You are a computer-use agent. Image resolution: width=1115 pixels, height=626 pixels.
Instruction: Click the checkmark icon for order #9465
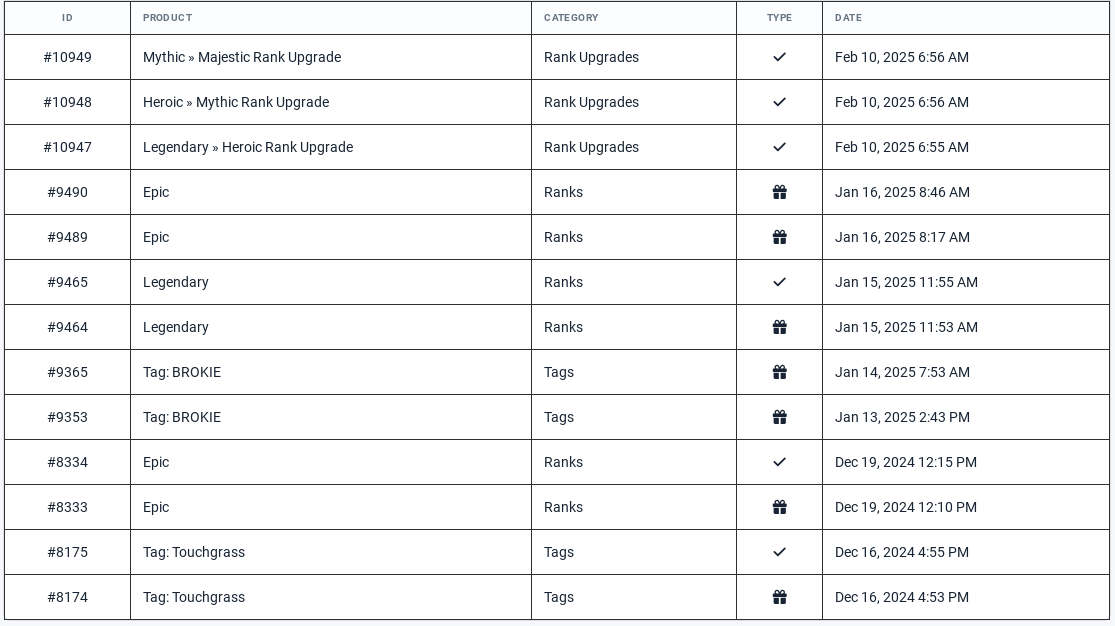click(x=779, y=282)
